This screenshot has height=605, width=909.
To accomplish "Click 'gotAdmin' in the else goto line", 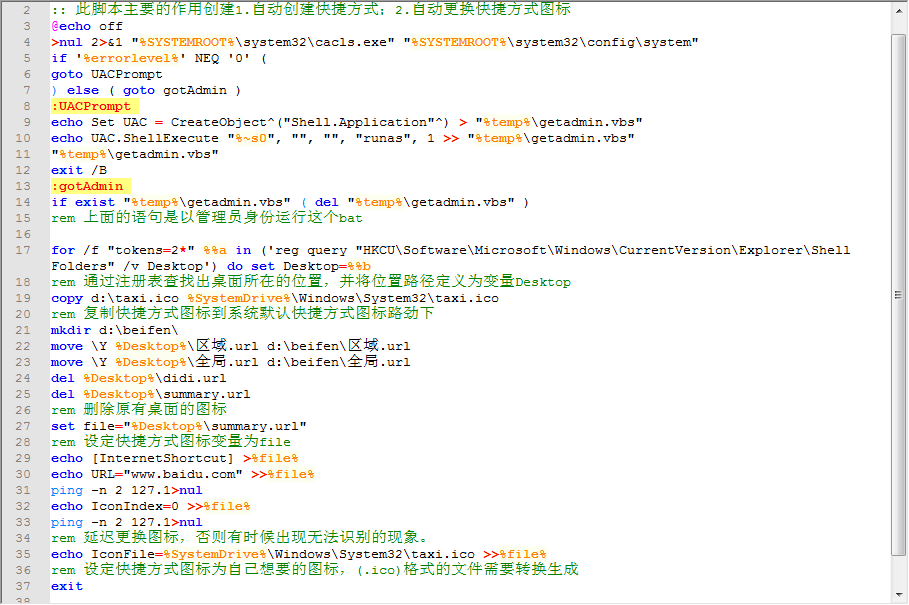I will pos(195,90).
